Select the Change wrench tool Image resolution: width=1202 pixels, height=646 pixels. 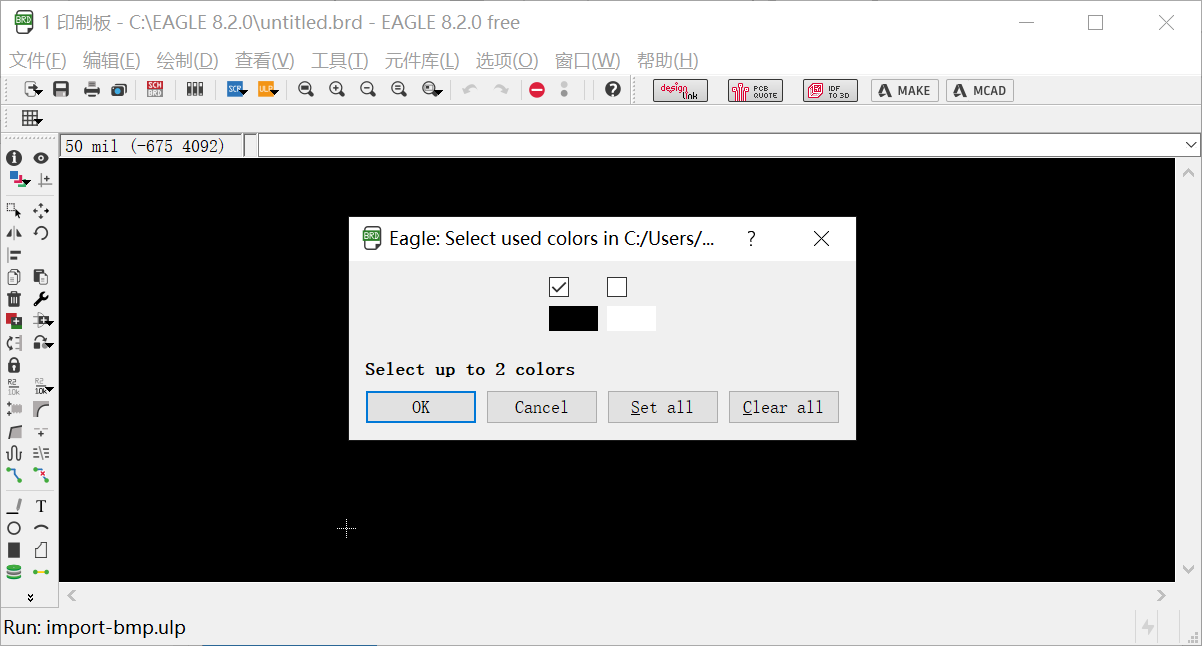point(41,299)
